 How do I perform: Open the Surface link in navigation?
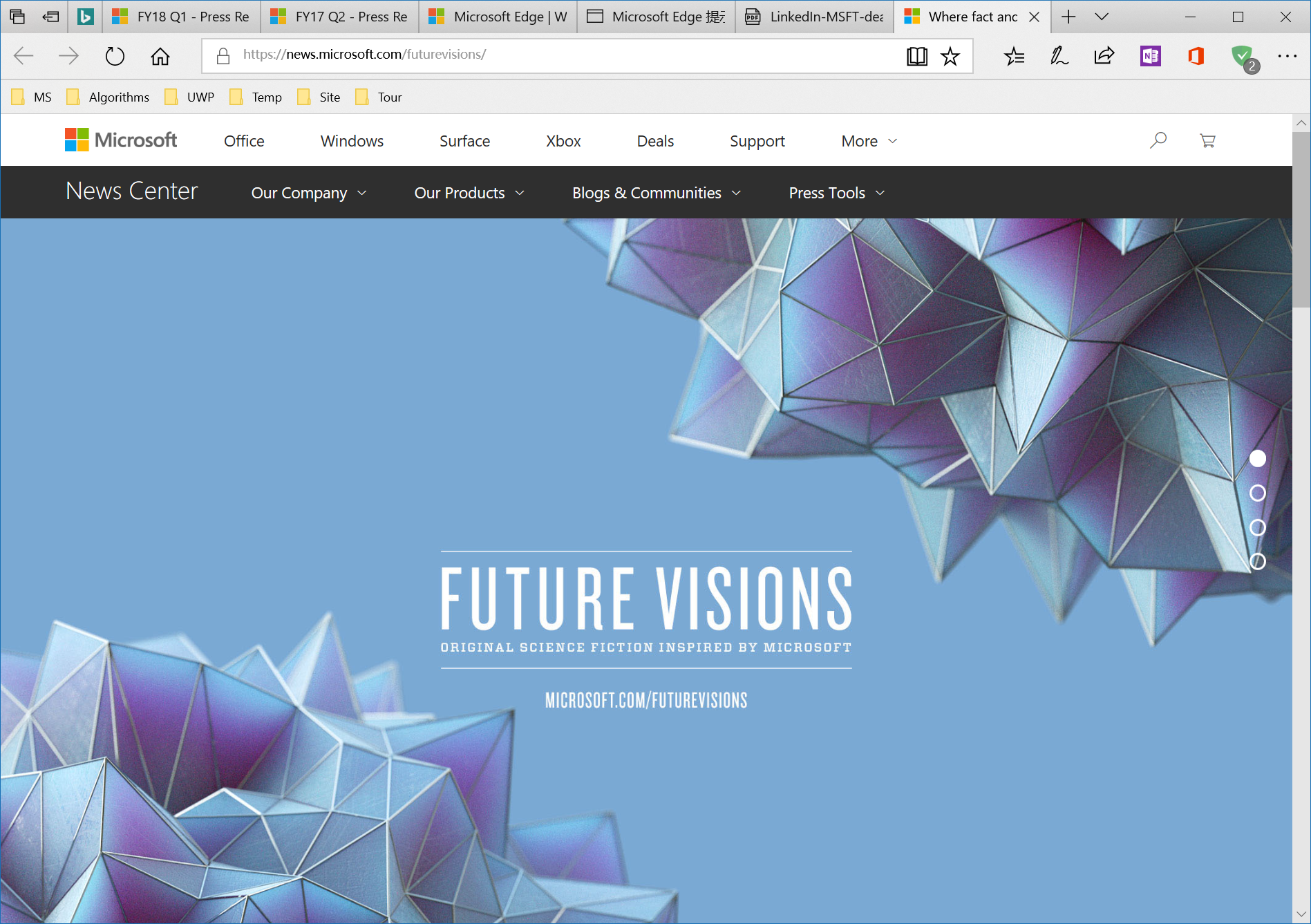(464, 141)
